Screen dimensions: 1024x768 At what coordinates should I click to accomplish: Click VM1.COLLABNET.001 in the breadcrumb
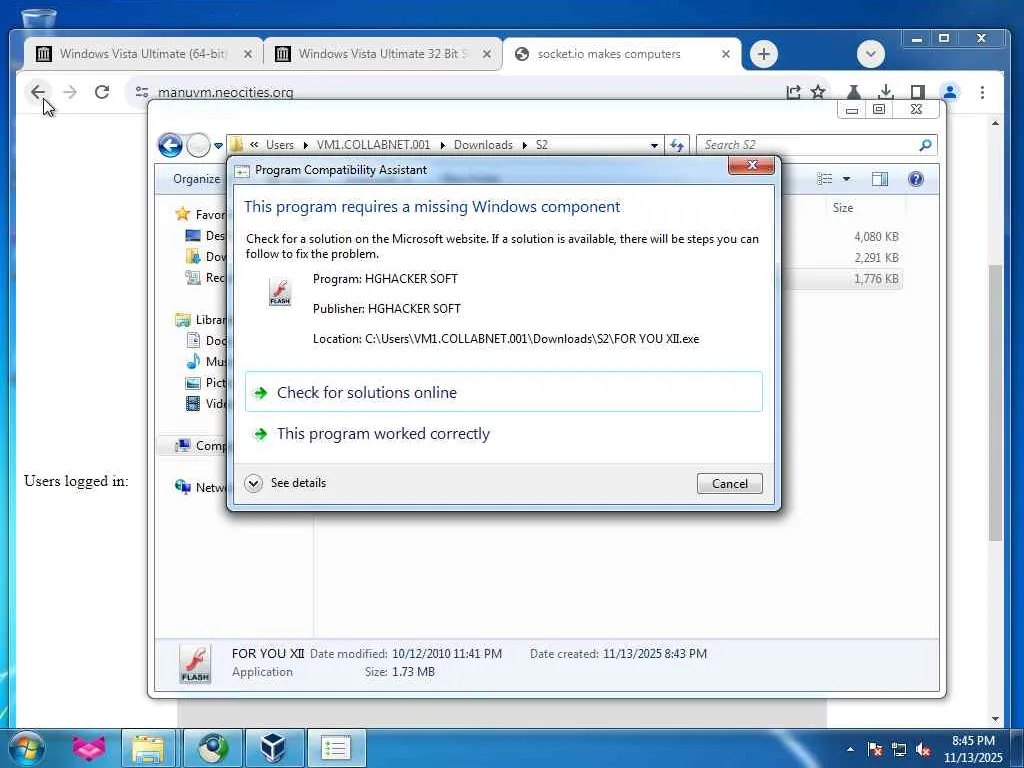tap(374, 145)
